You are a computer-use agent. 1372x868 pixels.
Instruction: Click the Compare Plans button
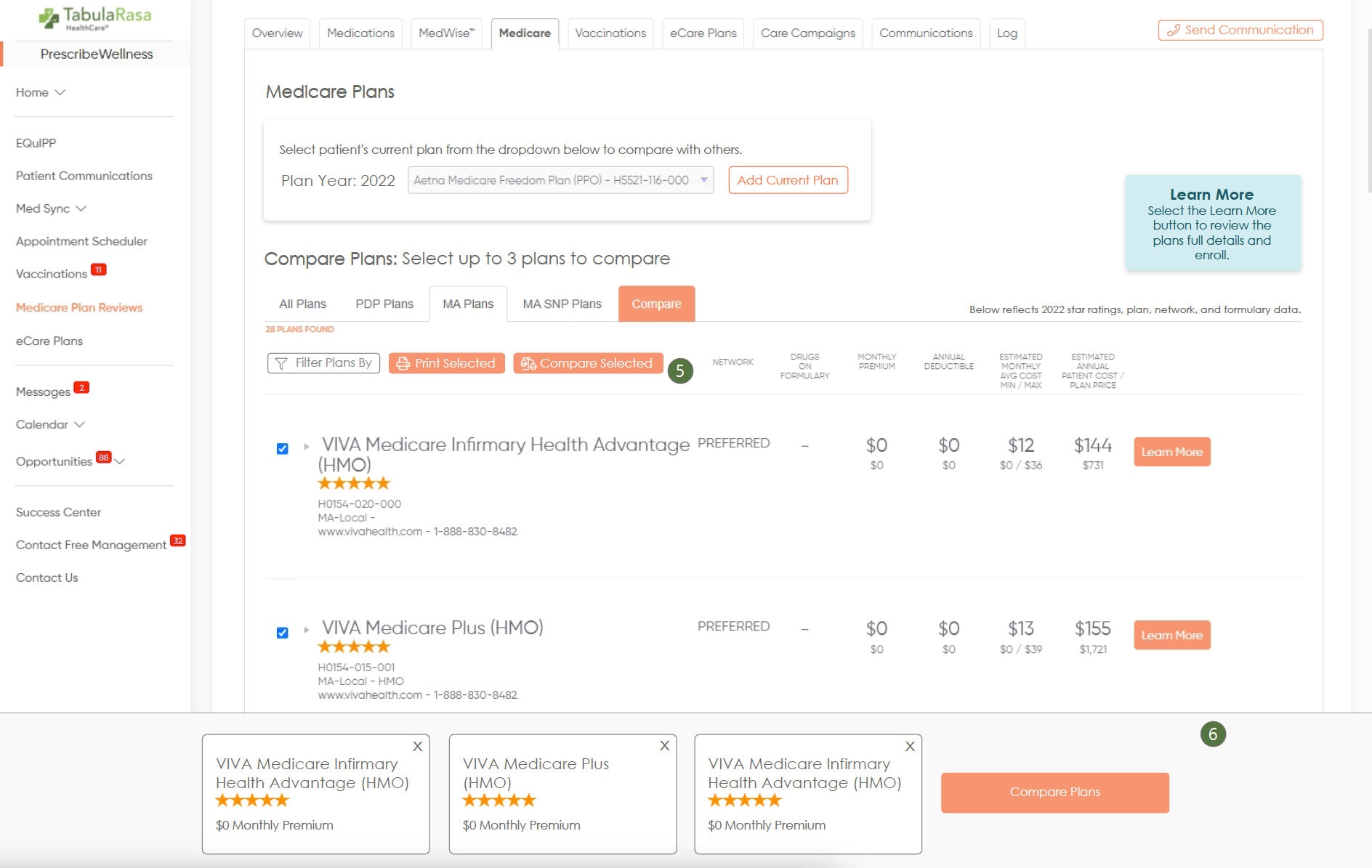(x=1054, y=792)
